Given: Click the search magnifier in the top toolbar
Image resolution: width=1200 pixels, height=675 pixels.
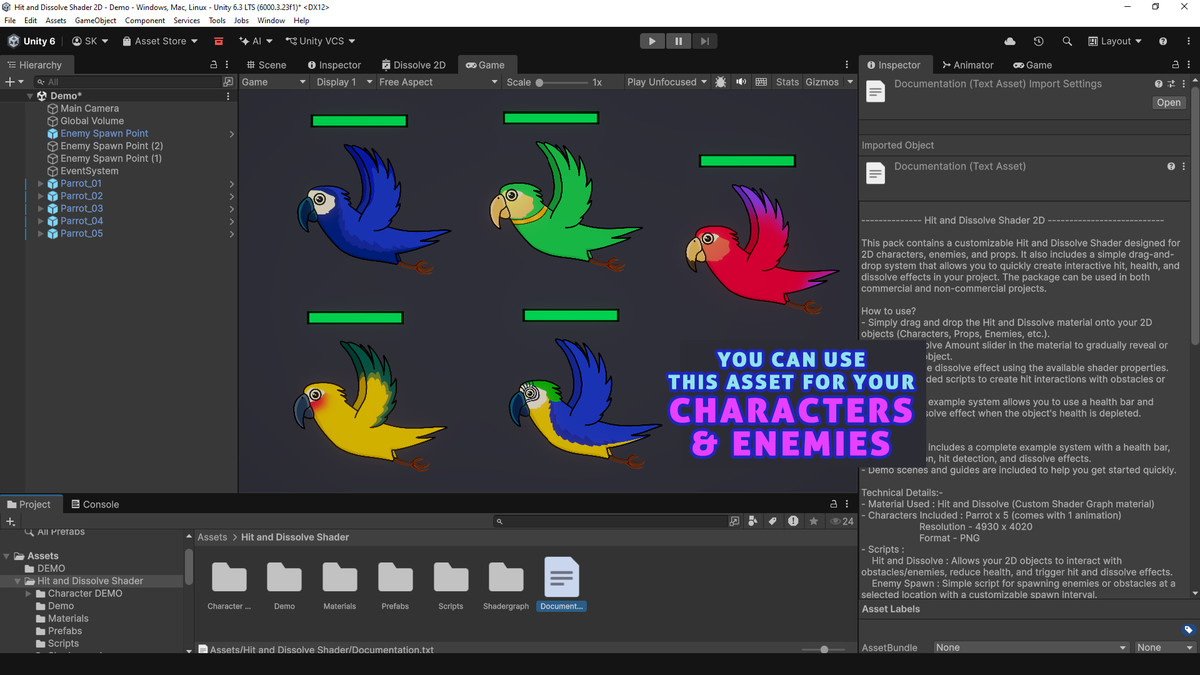Looking at the screenshot, I should 1067,41.
